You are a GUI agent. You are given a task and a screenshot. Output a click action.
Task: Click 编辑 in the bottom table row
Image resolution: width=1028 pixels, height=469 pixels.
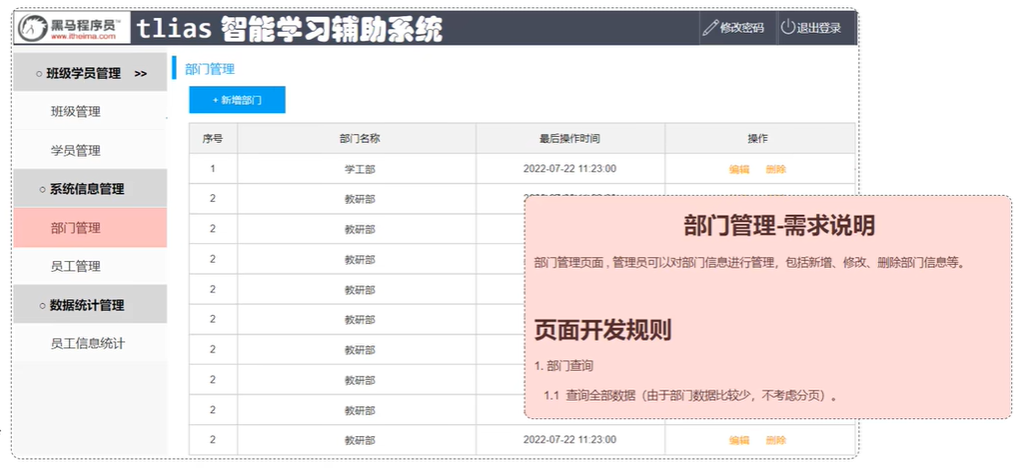pos(739,440)
